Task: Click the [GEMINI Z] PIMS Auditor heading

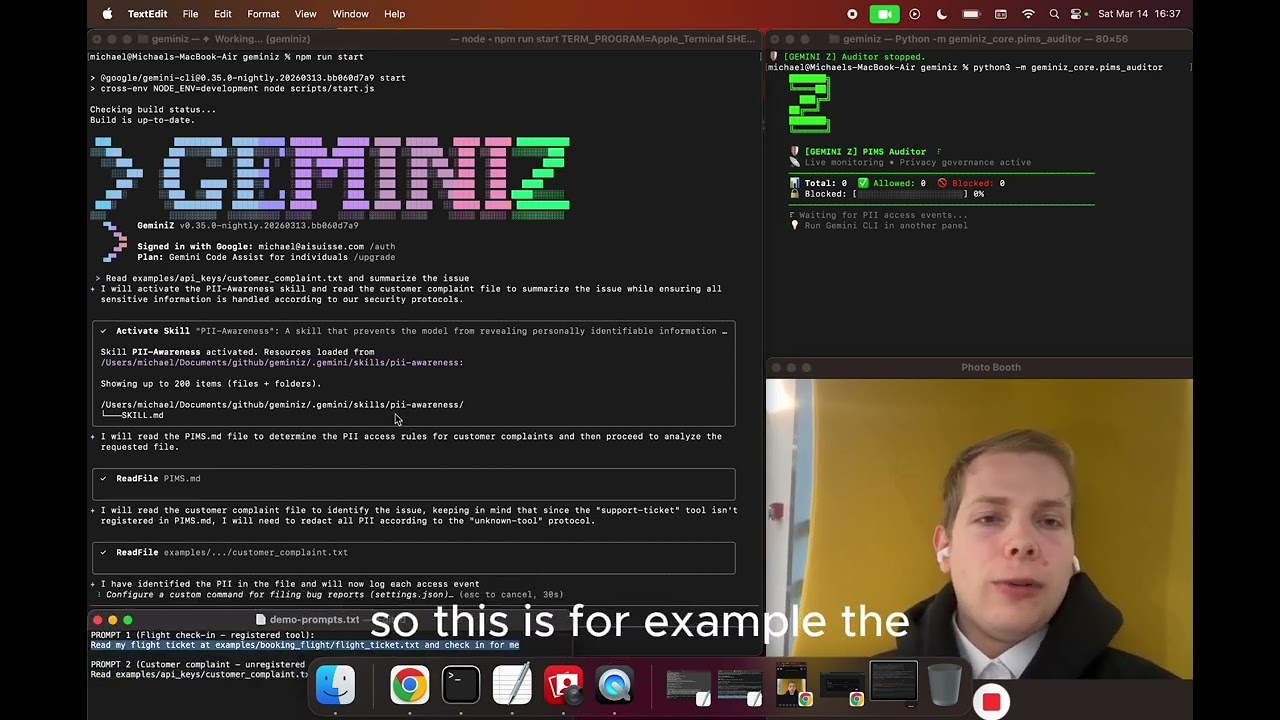Action: 865,151
